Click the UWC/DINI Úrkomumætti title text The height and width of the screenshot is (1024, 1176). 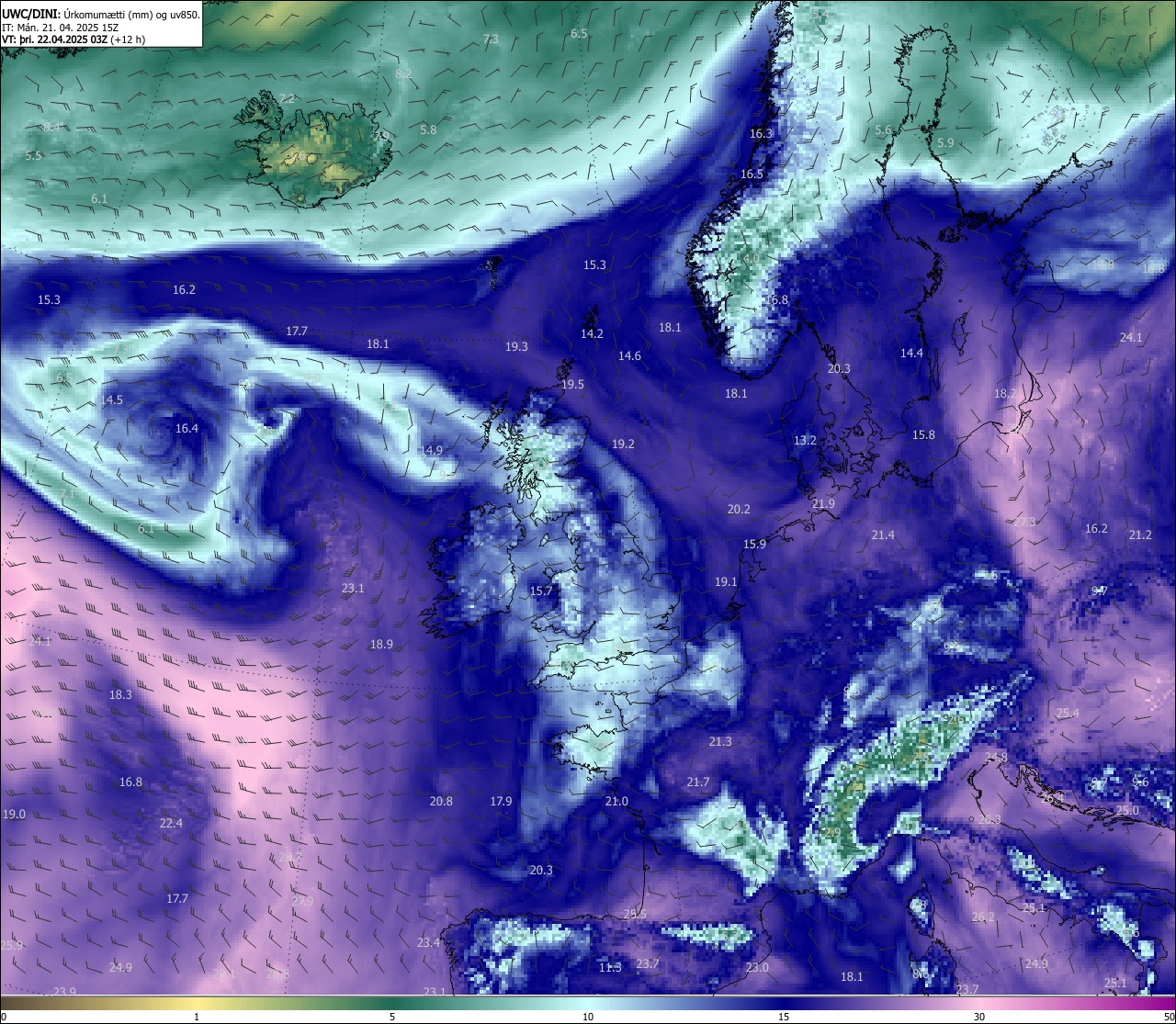tap(101, 14)
